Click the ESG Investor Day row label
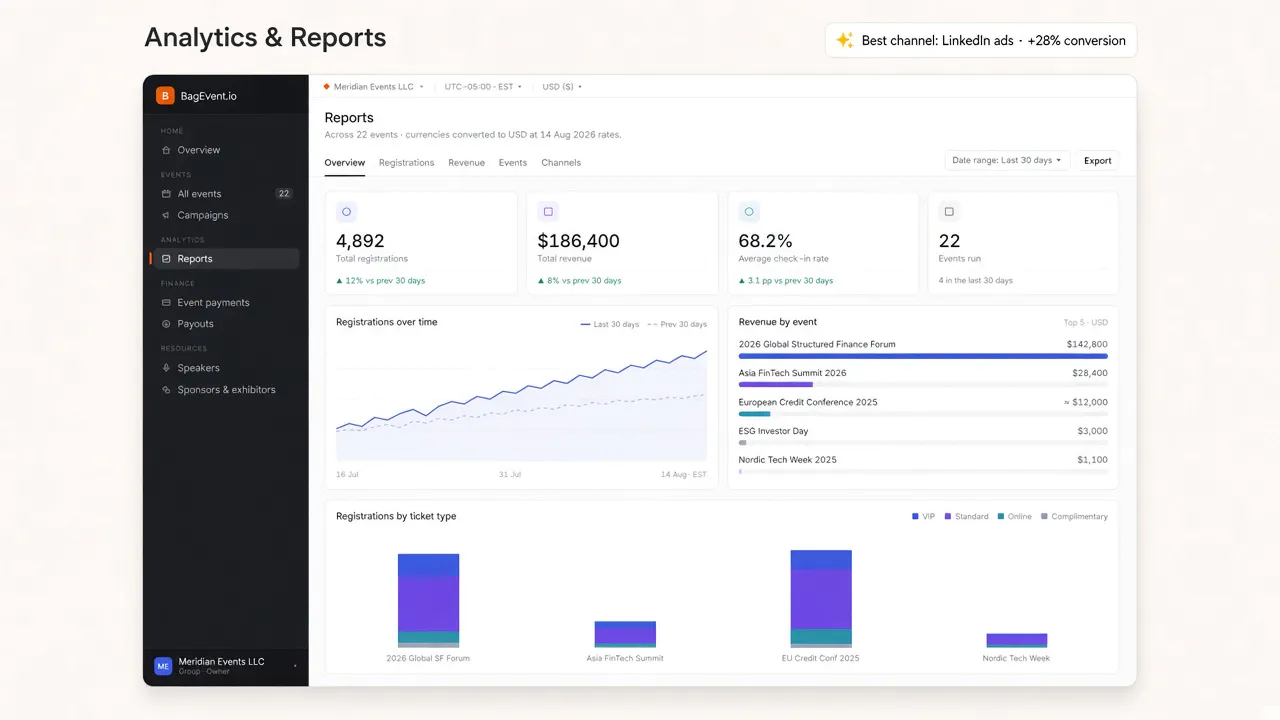This screenshot has height=720, width=1280. tap(773, 431)
